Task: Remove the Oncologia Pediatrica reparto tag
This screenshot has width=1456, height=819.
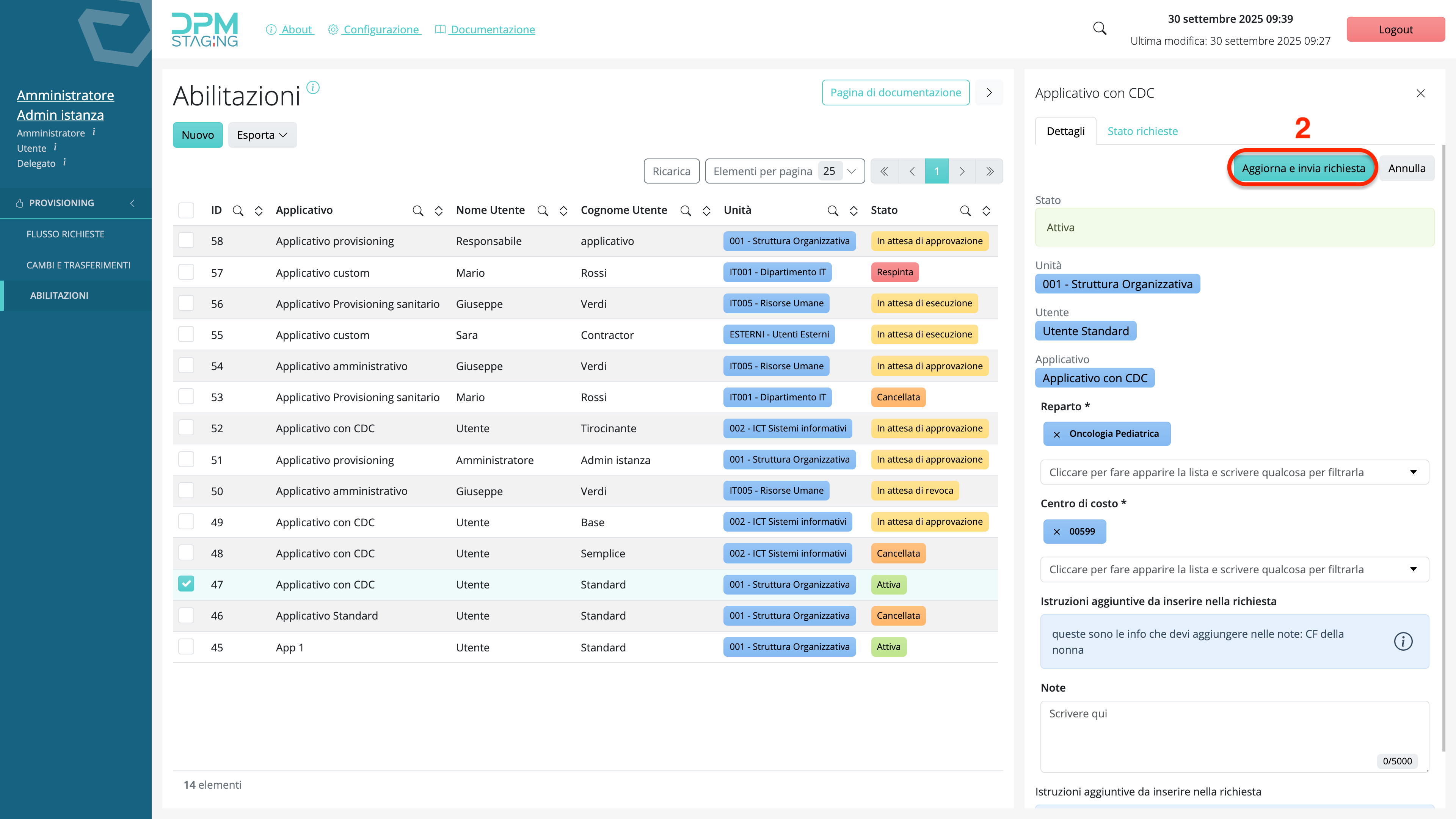Action: (x=1056, y=434)
